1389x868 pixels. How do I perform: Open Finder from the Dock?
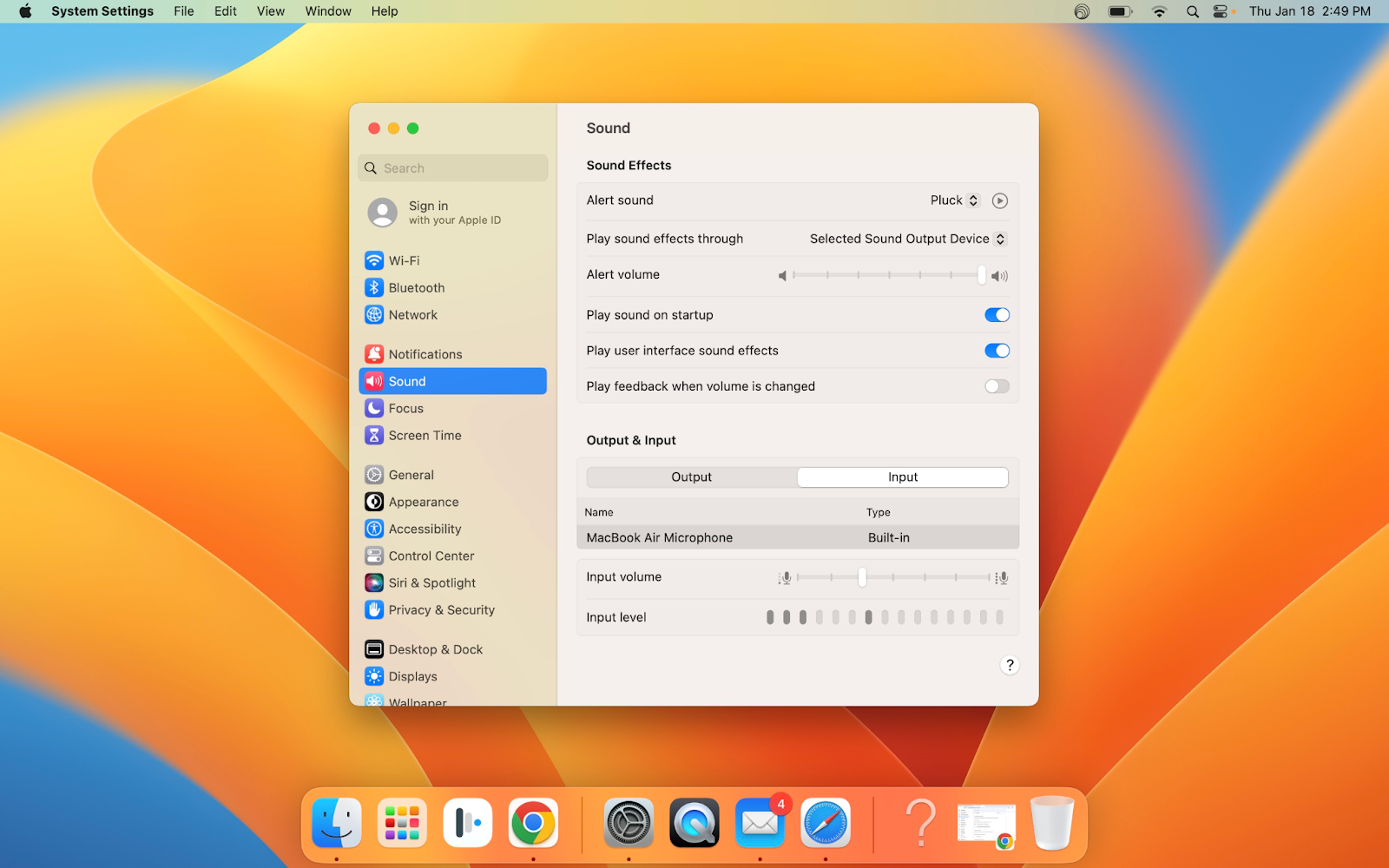click(x=337, y=822)
